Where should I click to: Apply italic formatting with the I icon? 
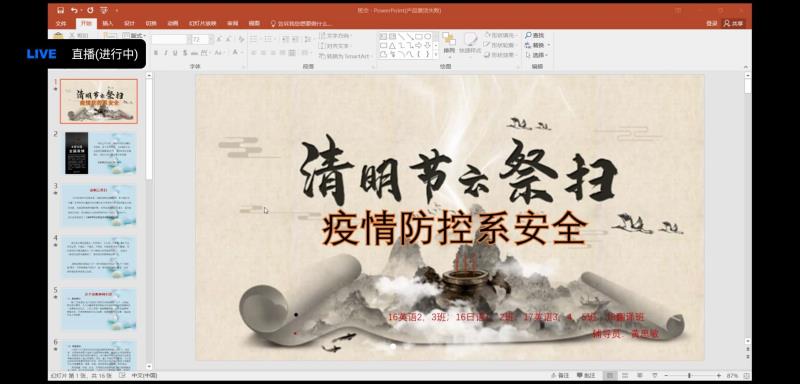(x=165, y=53)
